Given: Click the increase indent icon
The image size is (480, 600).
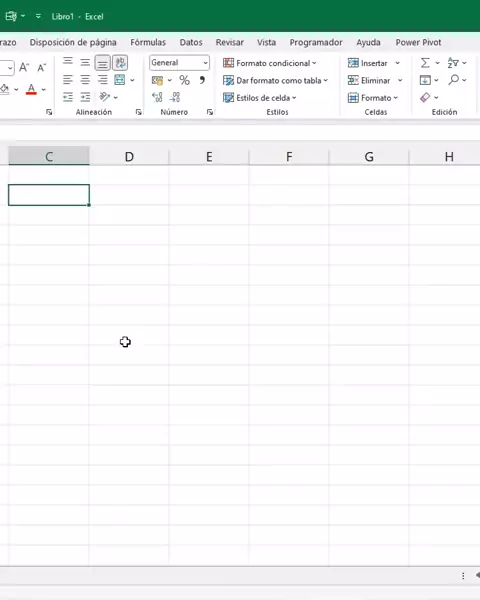Looking at the screenshot, I should click(x=85, y=97).
